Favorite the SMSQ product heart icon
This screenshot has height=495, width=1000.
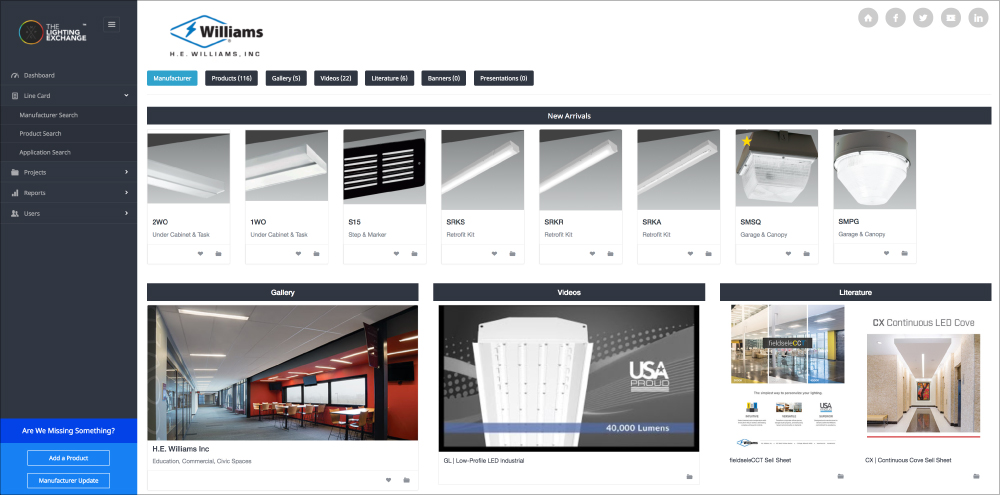point(788,254)
